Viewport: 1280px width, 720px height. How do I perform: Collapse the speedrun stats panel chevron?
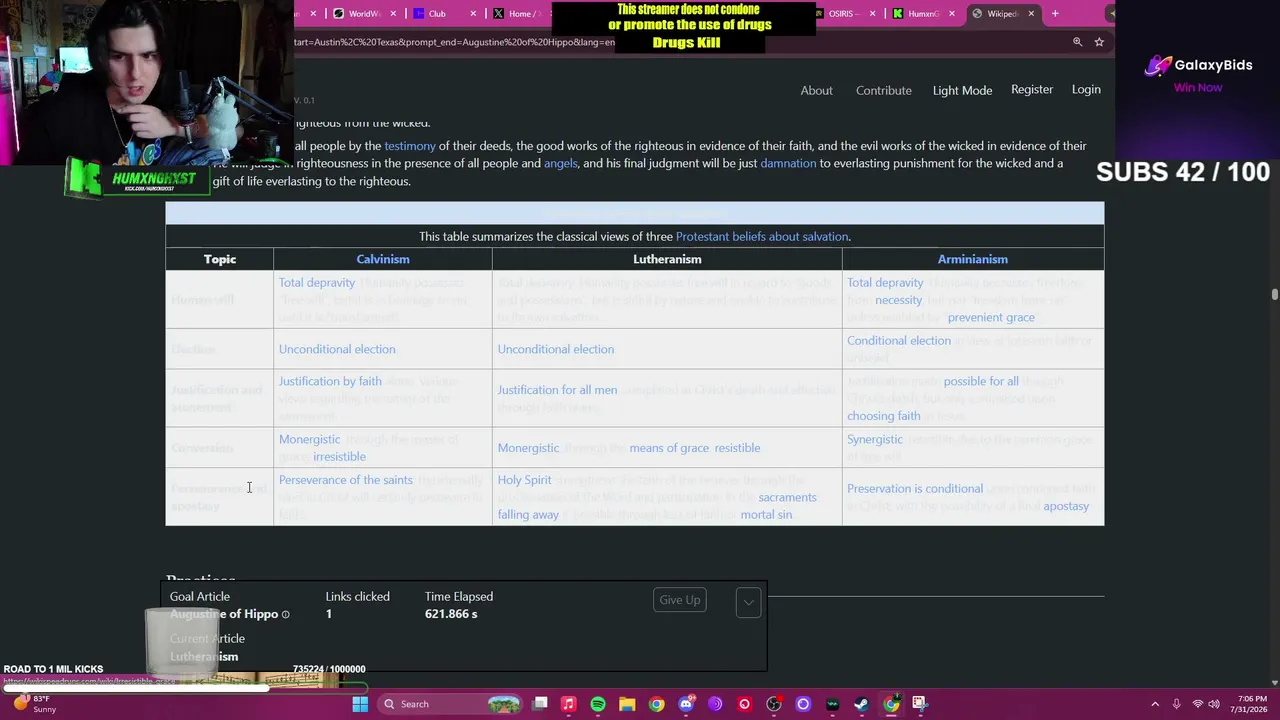click(748, 602)
